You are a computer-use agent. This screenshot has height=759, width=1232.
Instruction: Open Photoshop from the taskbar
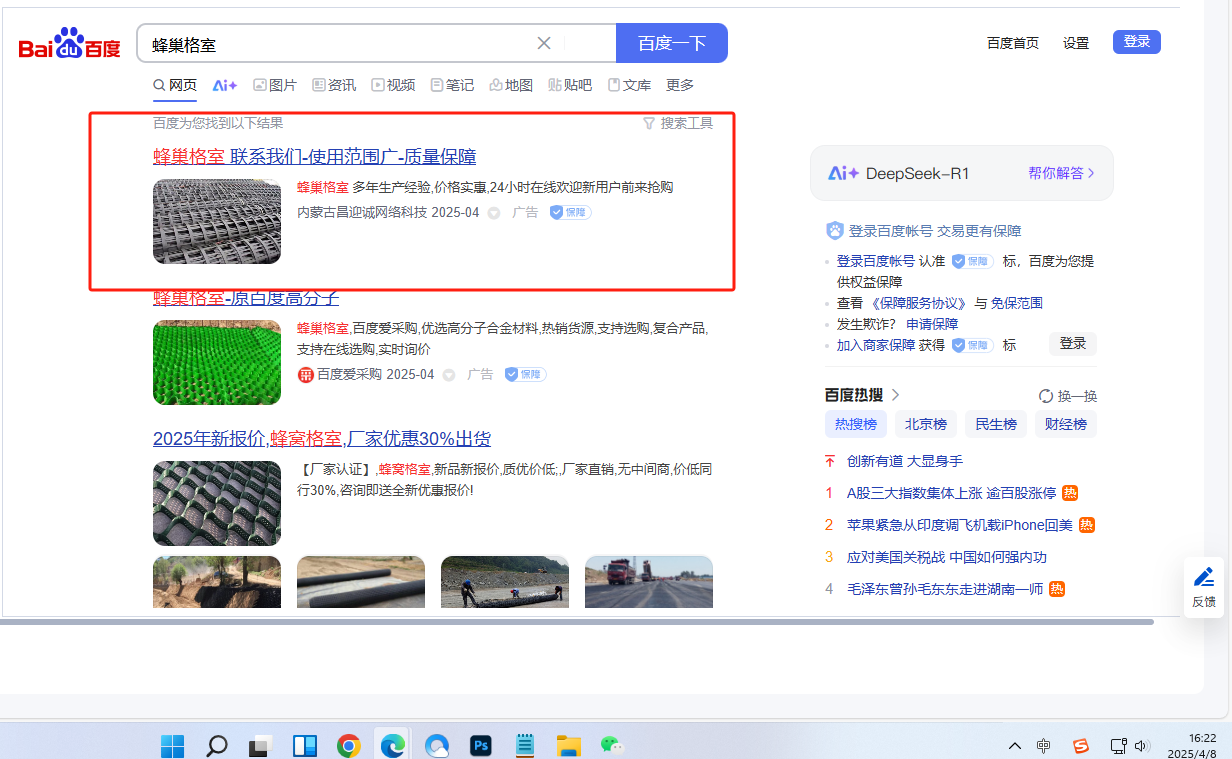click(481, 746)
